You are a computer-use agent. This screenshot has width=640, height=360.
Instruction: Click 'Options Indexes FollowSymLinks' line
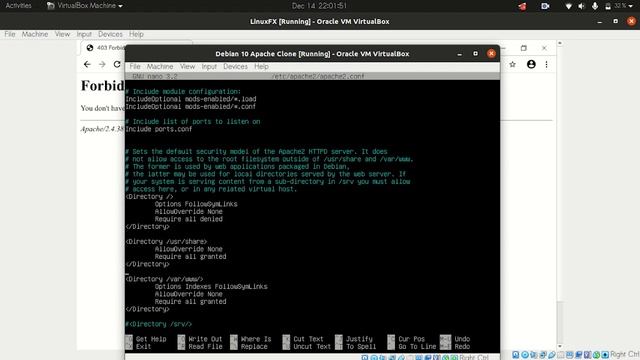211,287
